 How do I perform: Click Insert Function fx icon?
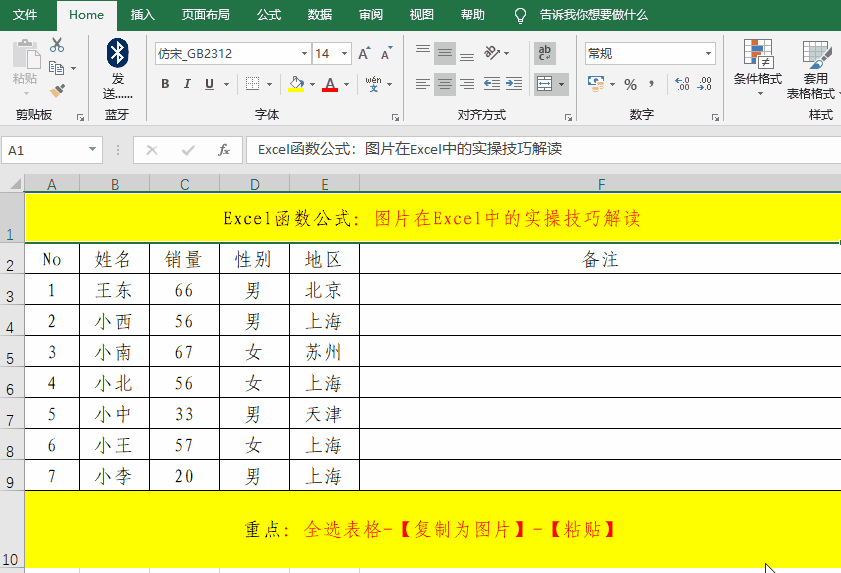coord(224,150)
